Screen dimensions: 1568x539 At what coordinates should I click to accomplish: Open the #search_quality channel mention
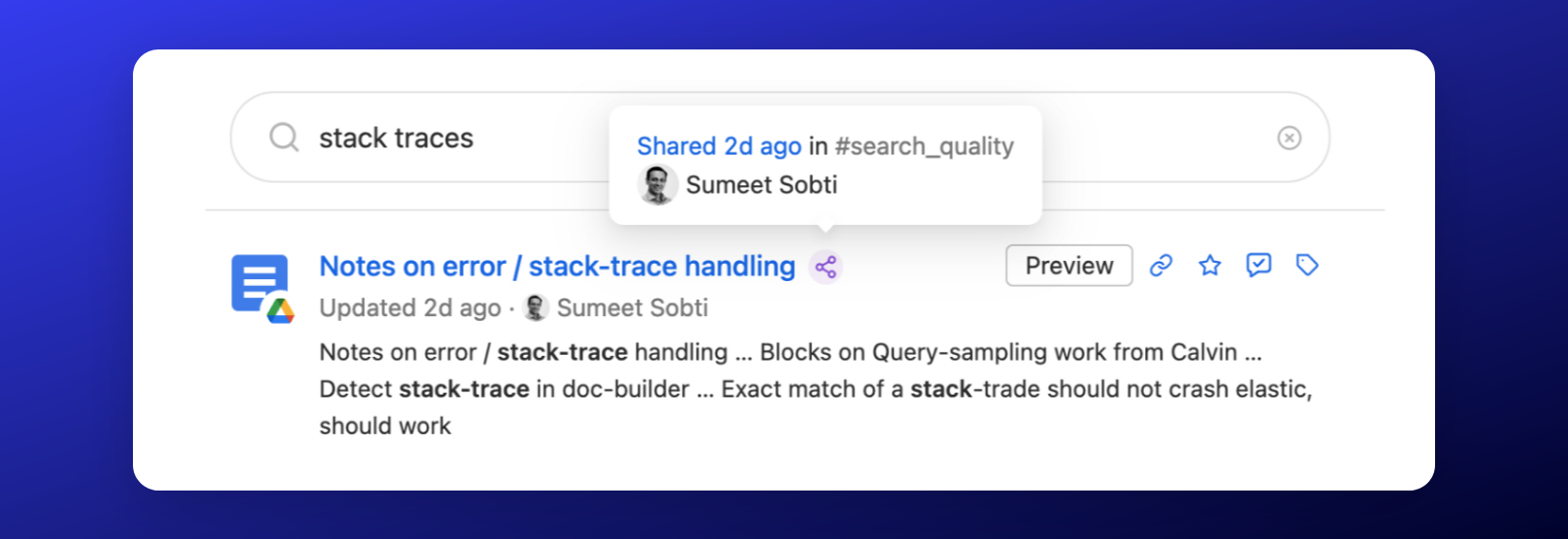(x=924, y=146)
